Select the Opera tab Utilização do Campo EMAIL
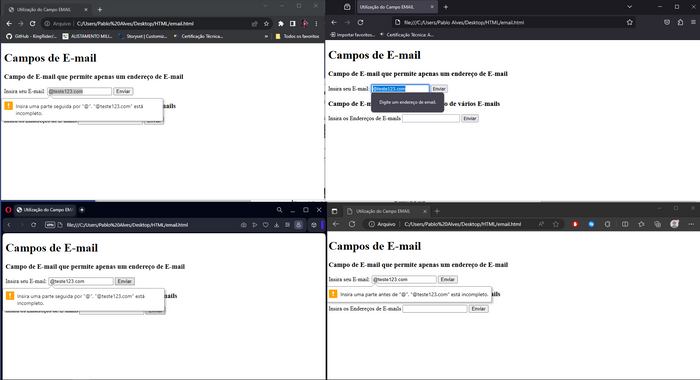This screenshot has width=700, height=380. pos(45,210)
